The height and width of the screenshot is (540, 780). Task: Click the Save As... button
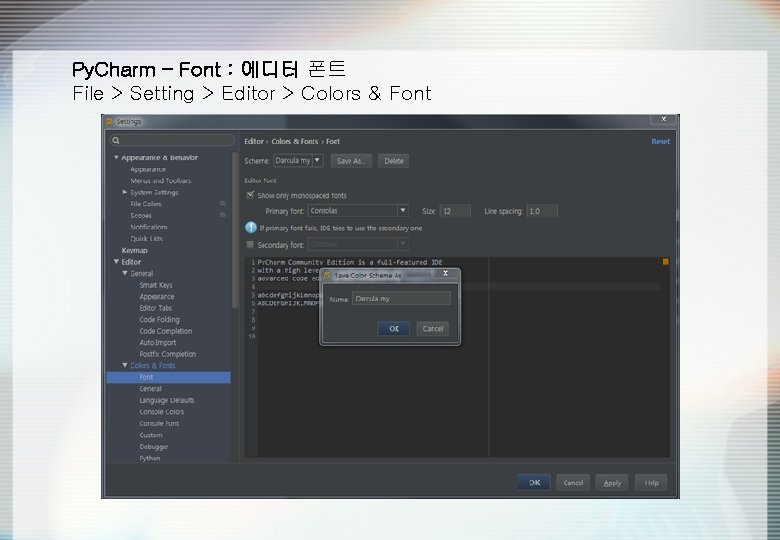point(351,161)
